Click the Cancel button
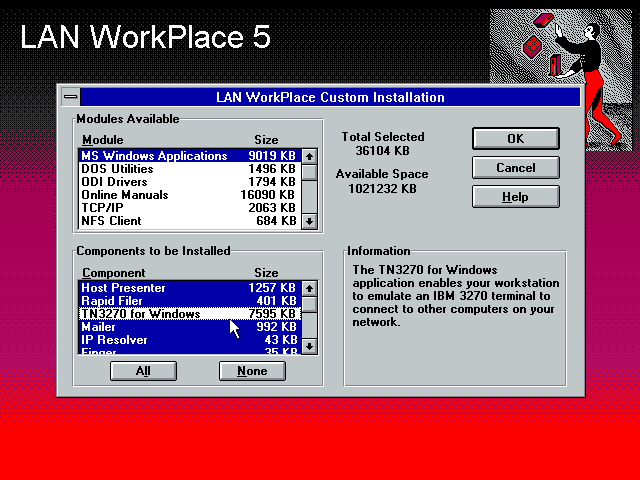 pos(516,168)
